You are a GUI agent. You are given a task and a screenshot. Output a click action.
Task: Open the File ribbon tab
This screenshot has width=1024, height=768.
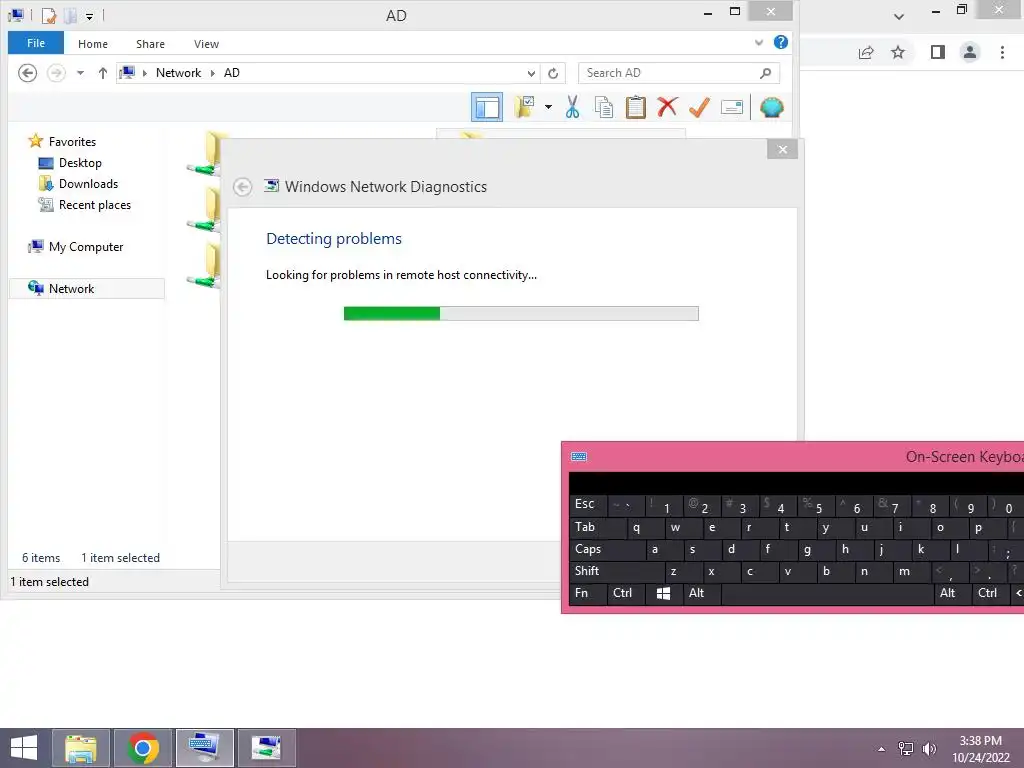point(36,43)
